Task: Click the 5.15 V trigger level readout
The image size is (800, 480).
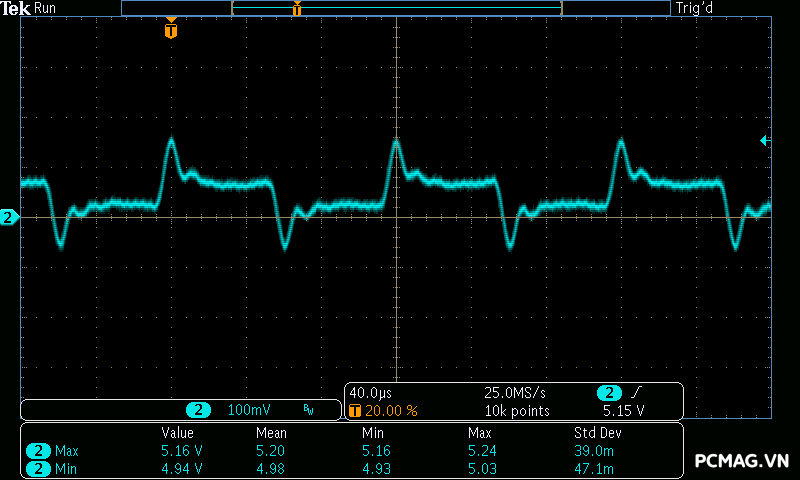Action: point(623,410)
